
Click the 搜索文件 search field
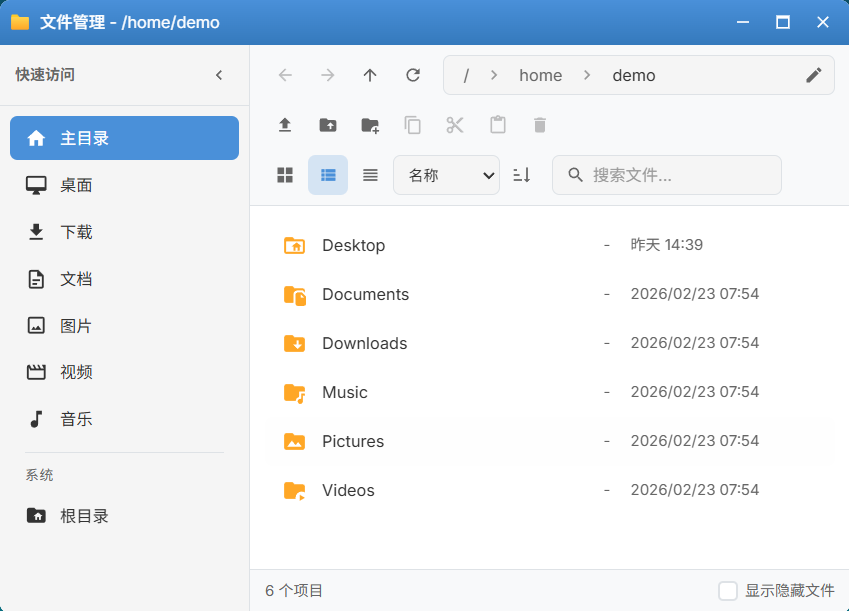pyautogui.click(x=666, y=175)
